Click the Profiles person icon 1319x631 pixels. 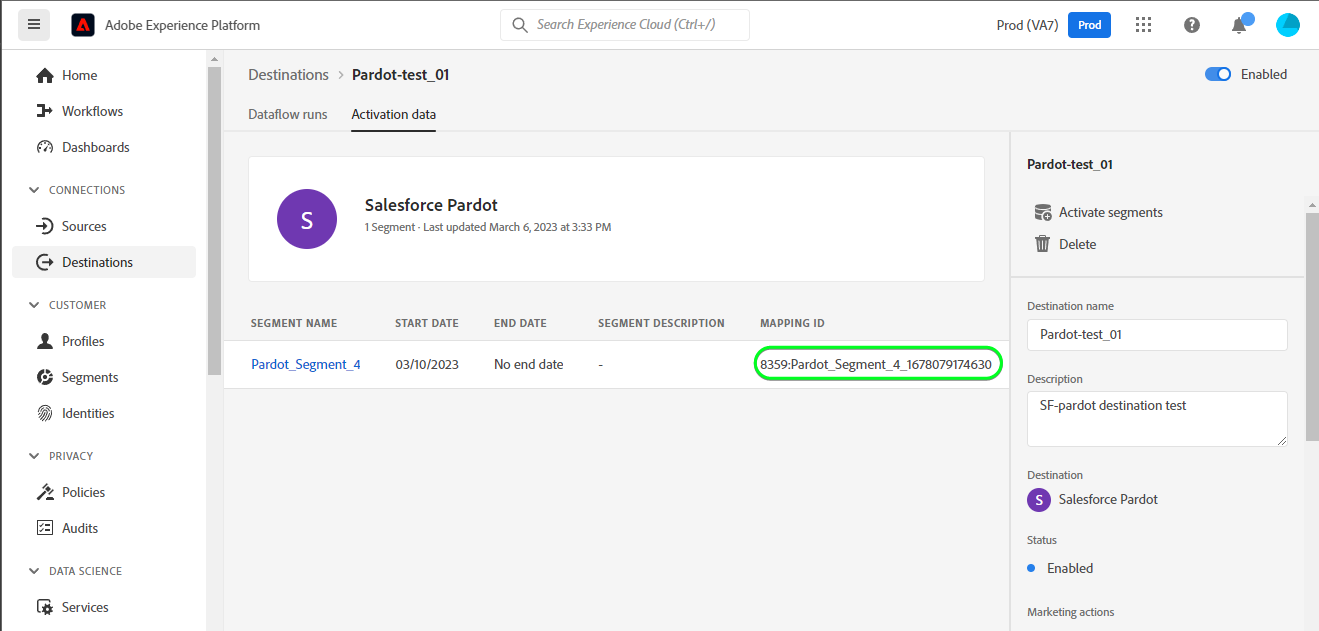pyautogui.click(x=45, y=341)
